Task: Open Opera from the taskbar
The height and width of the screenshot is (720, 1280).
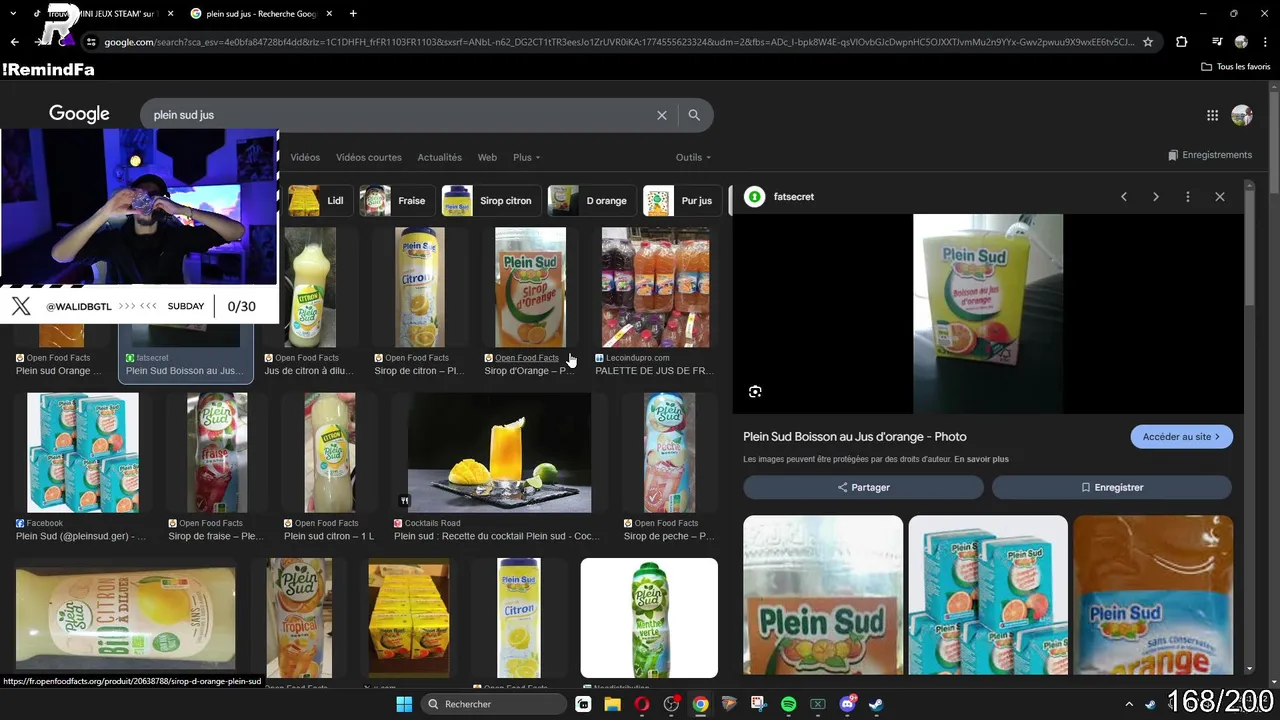Action: click(x=642, y=704)
